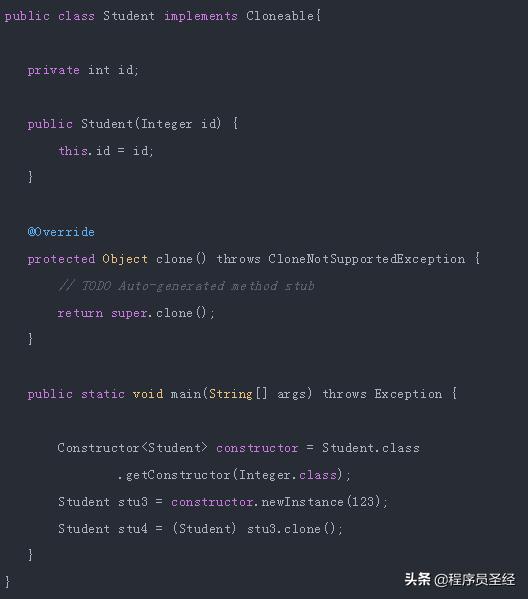Place cursor on 'private int id' line
The image size is (528, 599).
click(83, 70)
